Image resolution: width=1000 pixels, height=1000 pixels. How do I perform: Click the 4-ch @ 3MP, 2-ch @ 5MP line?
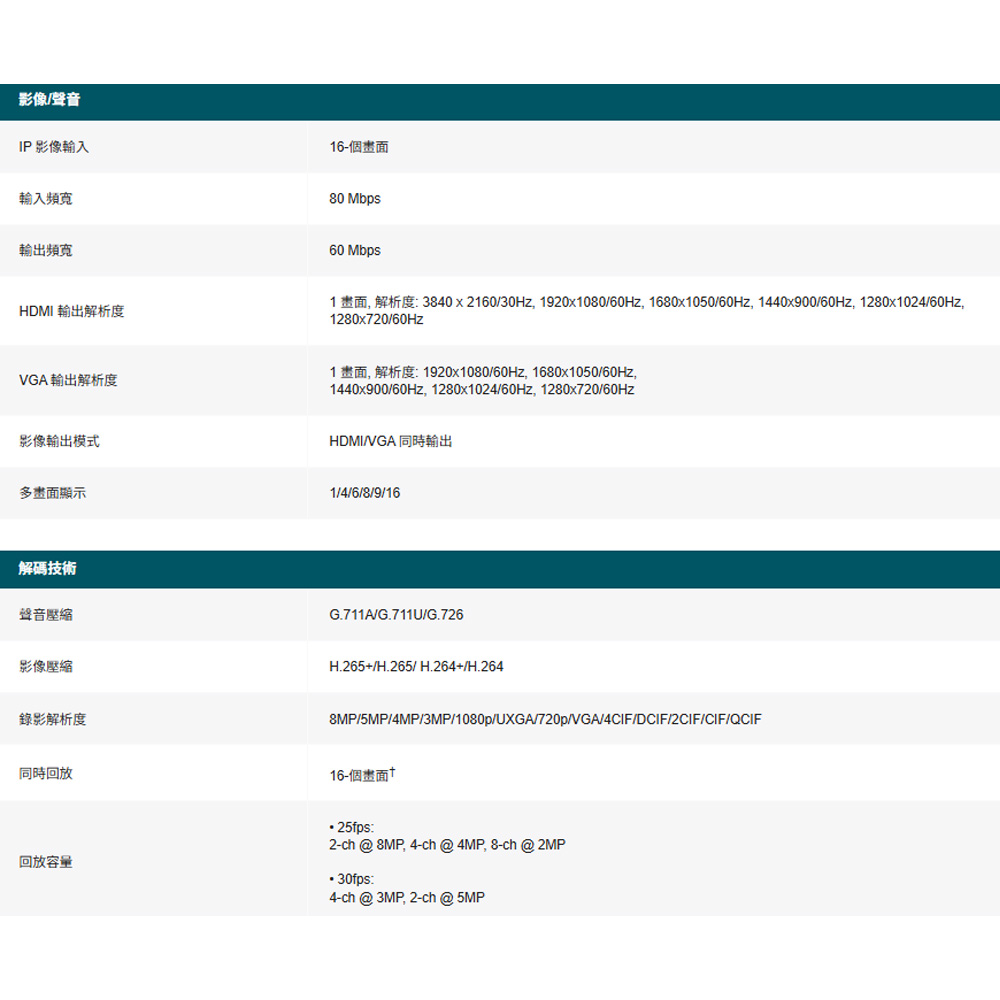[407, 898]
